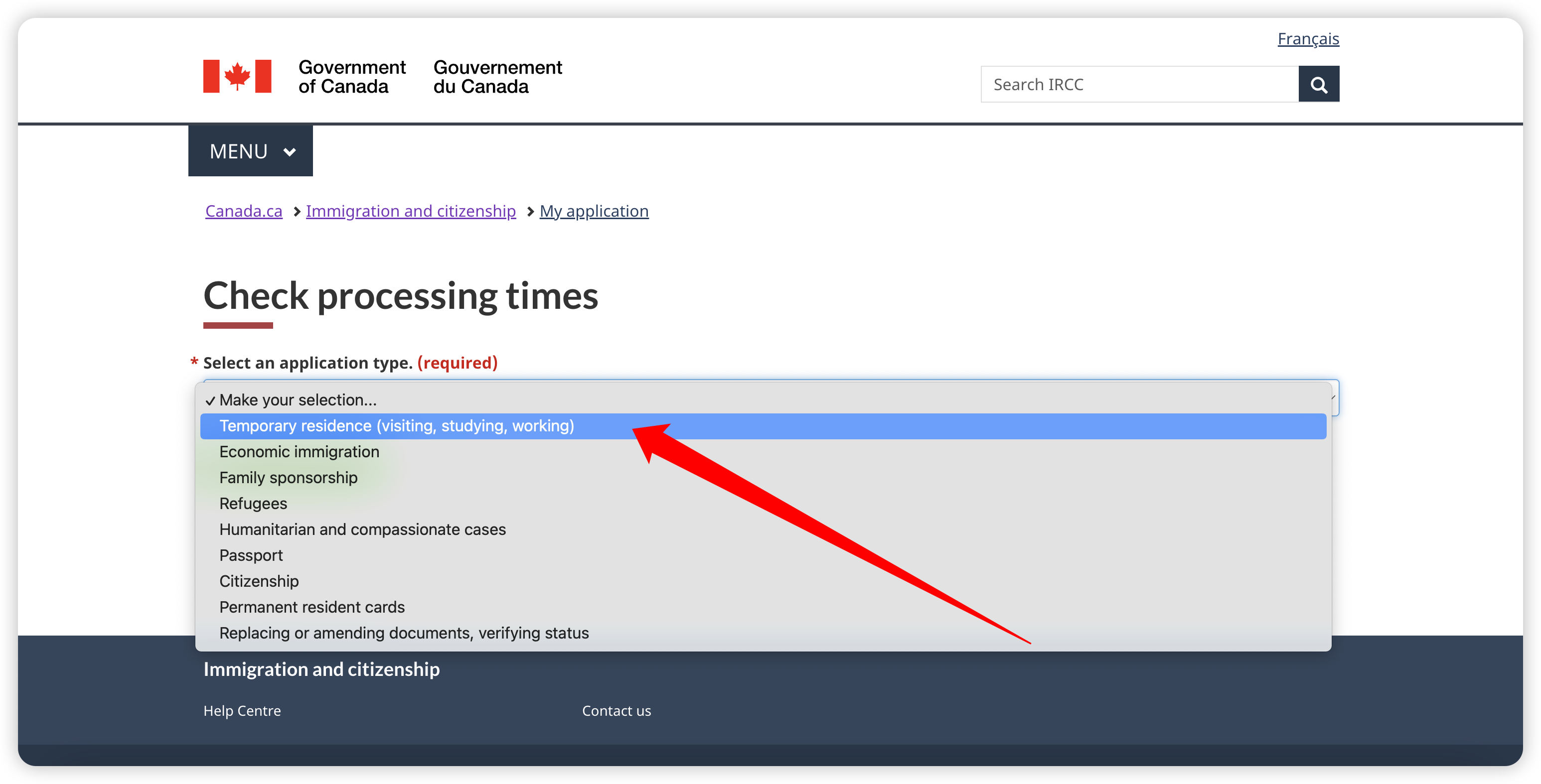Select Economic immigration option
1541x784 pixels.
[x=764, y=452]
